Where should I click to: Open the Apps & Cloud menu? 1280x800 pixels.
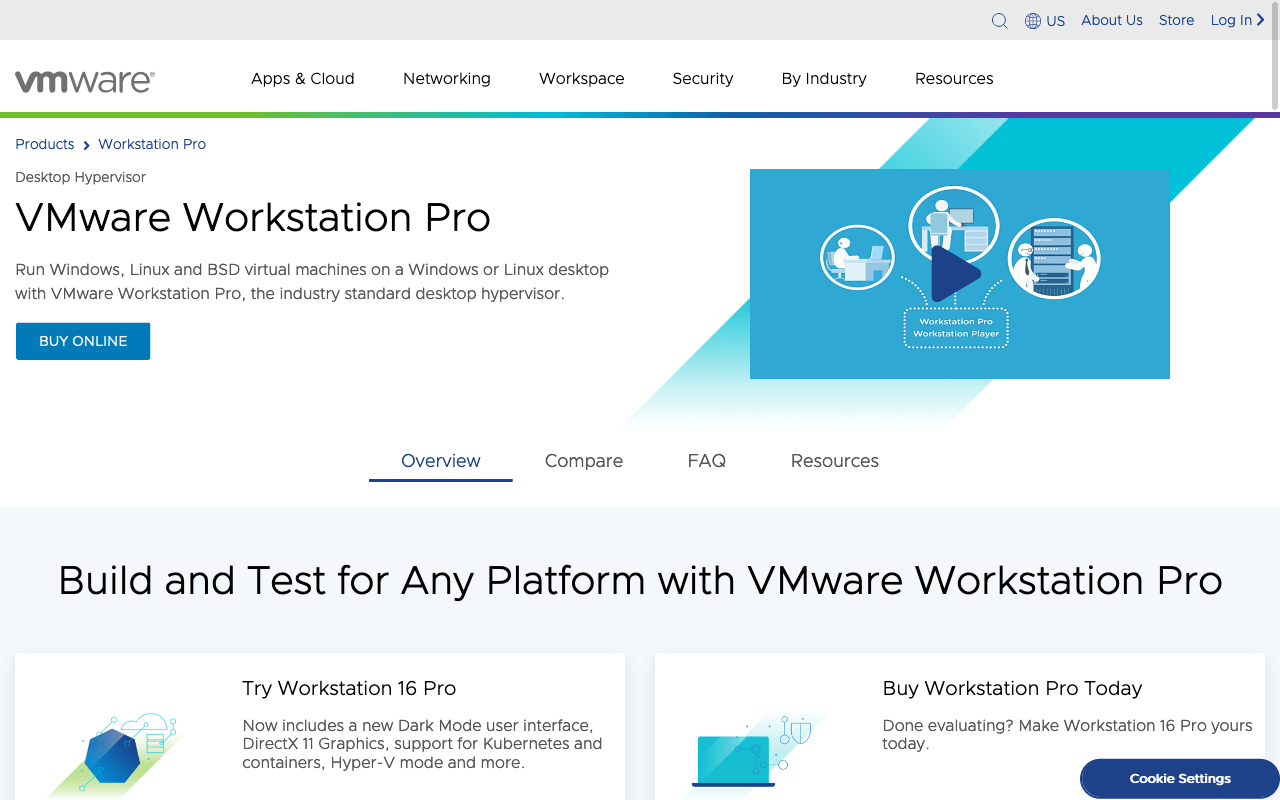303,79
